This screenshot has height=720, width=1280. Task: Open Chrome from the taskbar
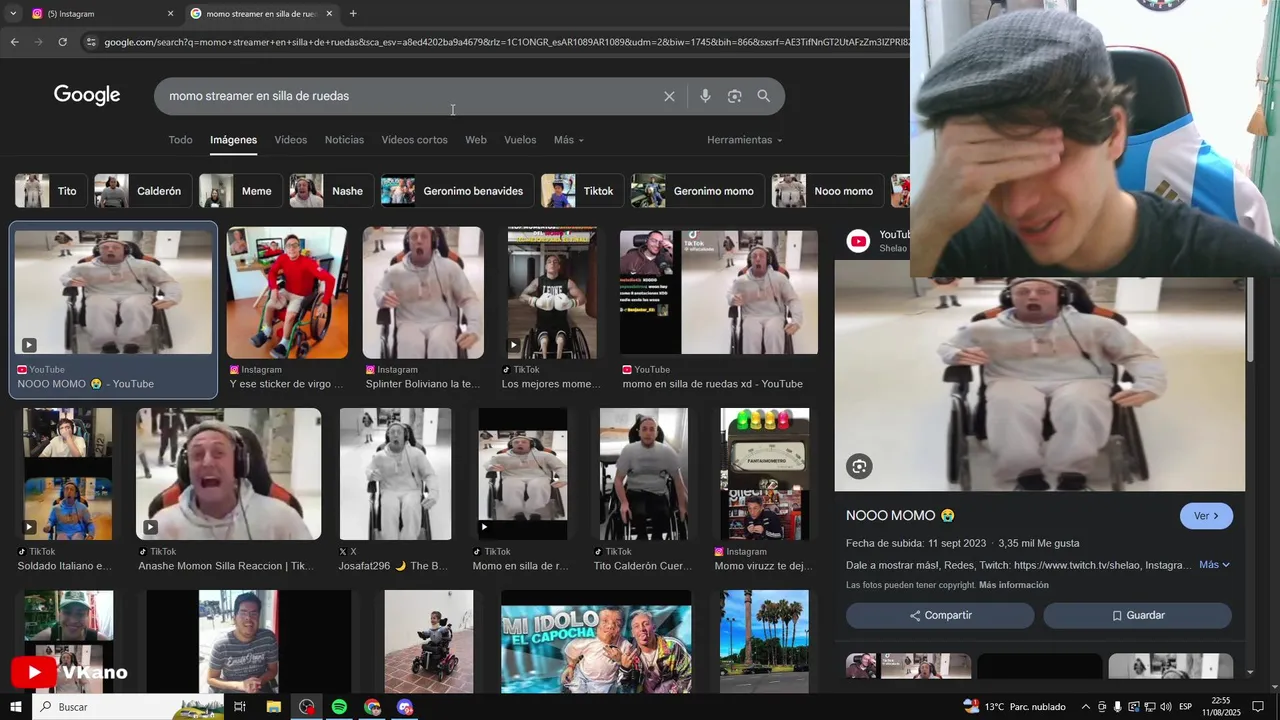372,707
